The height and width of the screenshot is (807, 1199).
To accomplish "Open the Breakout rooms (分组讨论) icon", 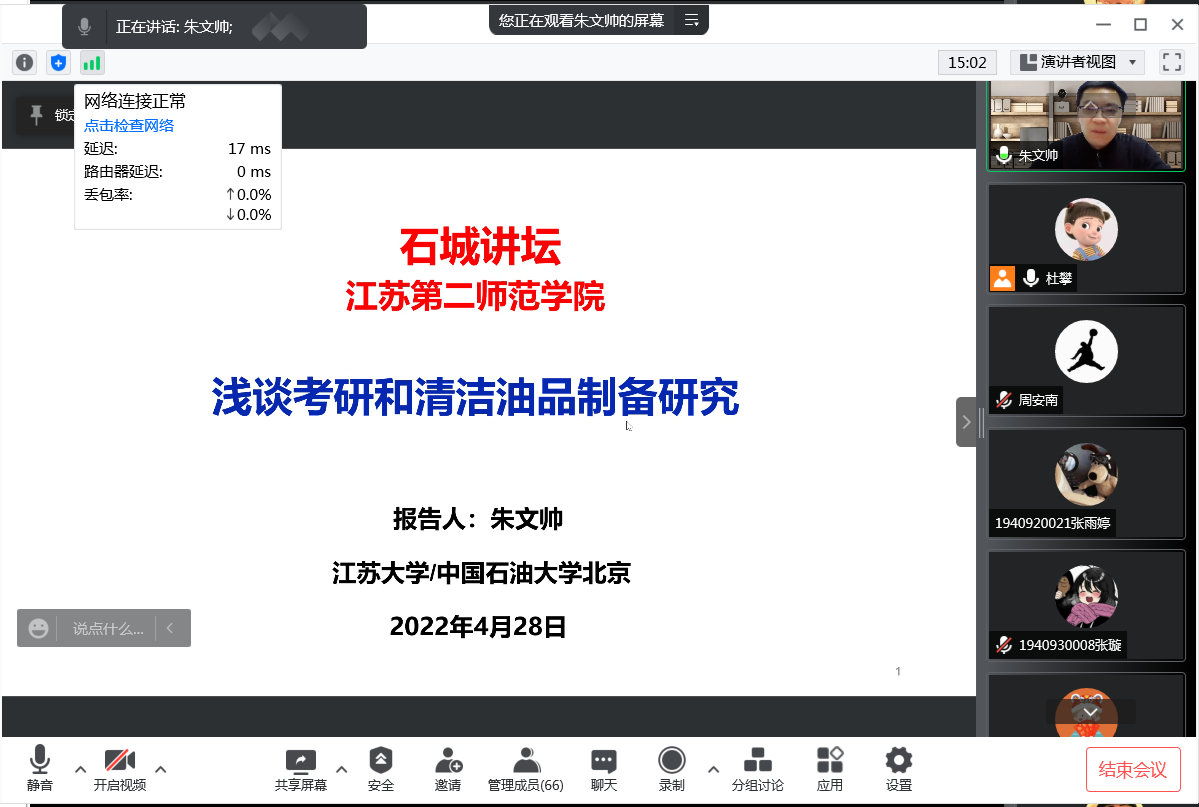I will coord(758,769).
